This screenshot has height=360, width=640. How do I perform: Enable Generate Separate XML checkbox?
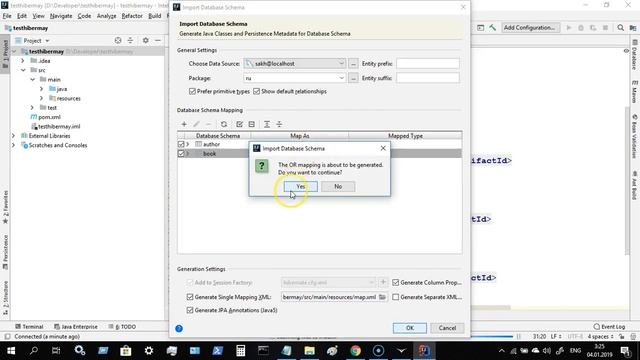(x=396, y=297)
